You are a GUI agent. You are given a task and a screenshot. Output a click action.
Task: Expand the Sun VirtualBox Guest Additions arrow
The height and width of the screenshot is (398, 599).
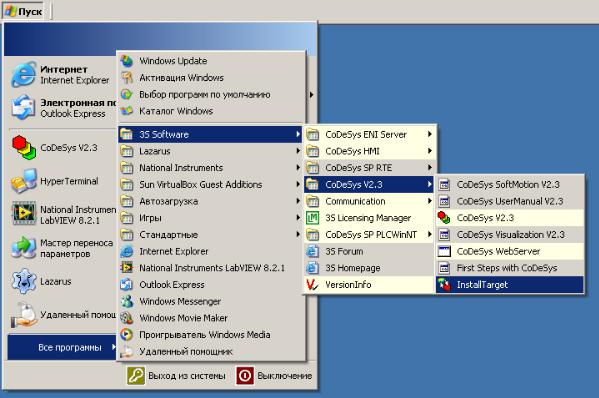pos(298,184)
